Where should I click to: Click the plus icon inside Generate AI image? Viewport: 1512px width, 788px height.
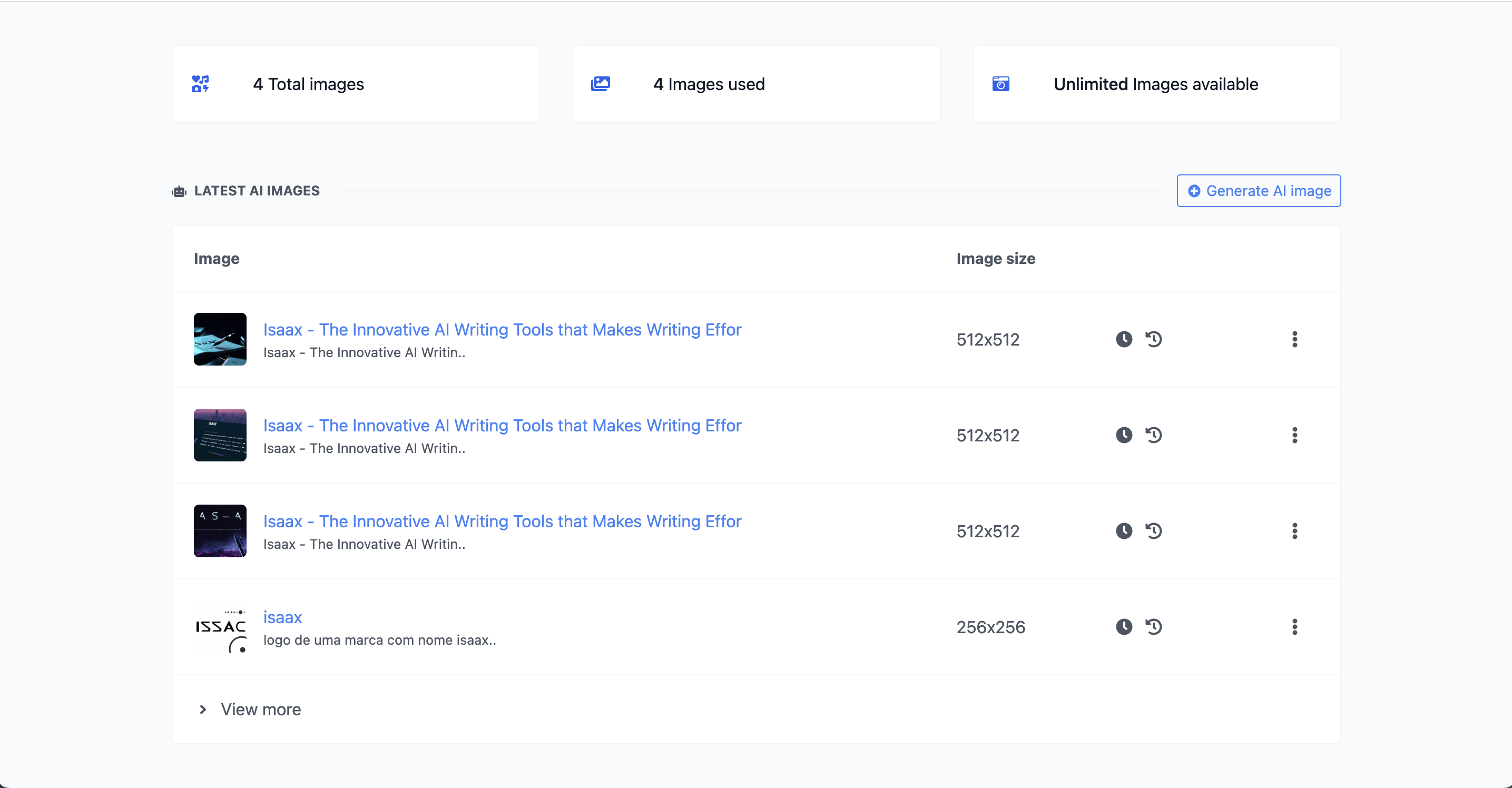(1194, 191)
